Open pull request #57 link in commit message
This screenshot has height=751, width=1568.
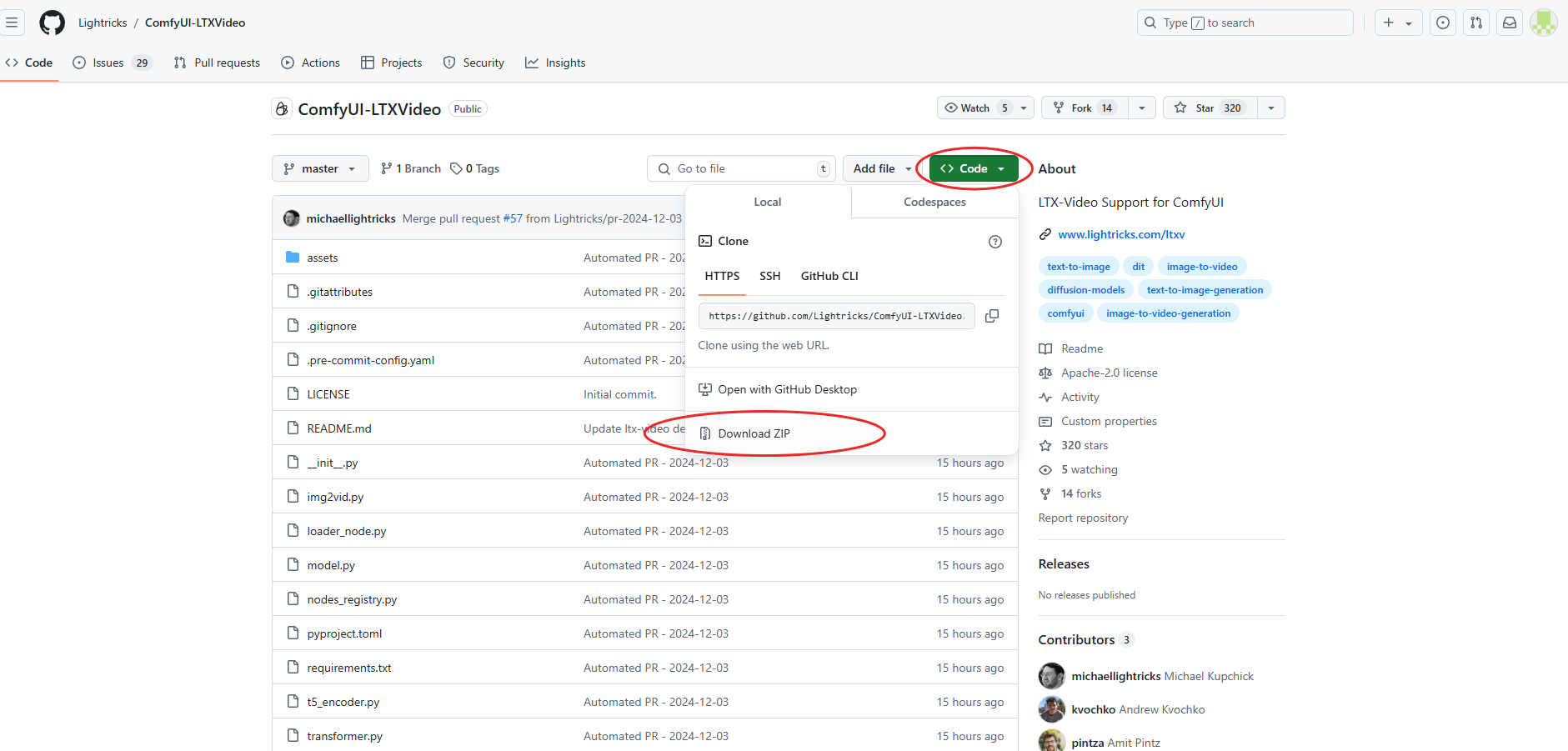pyautogui.click(x=513, y=218)
